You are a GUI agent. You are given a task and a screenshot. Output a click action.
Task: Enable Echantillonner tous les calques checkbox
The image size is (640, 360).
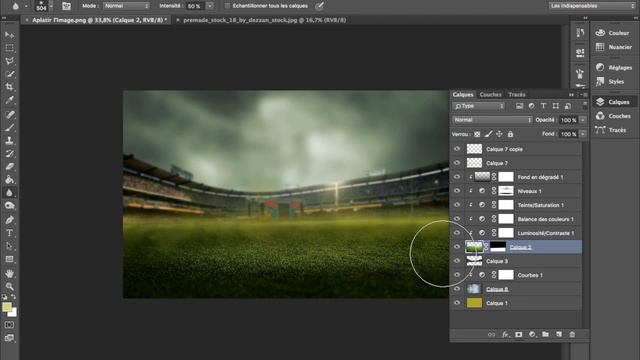pos(227,6)
